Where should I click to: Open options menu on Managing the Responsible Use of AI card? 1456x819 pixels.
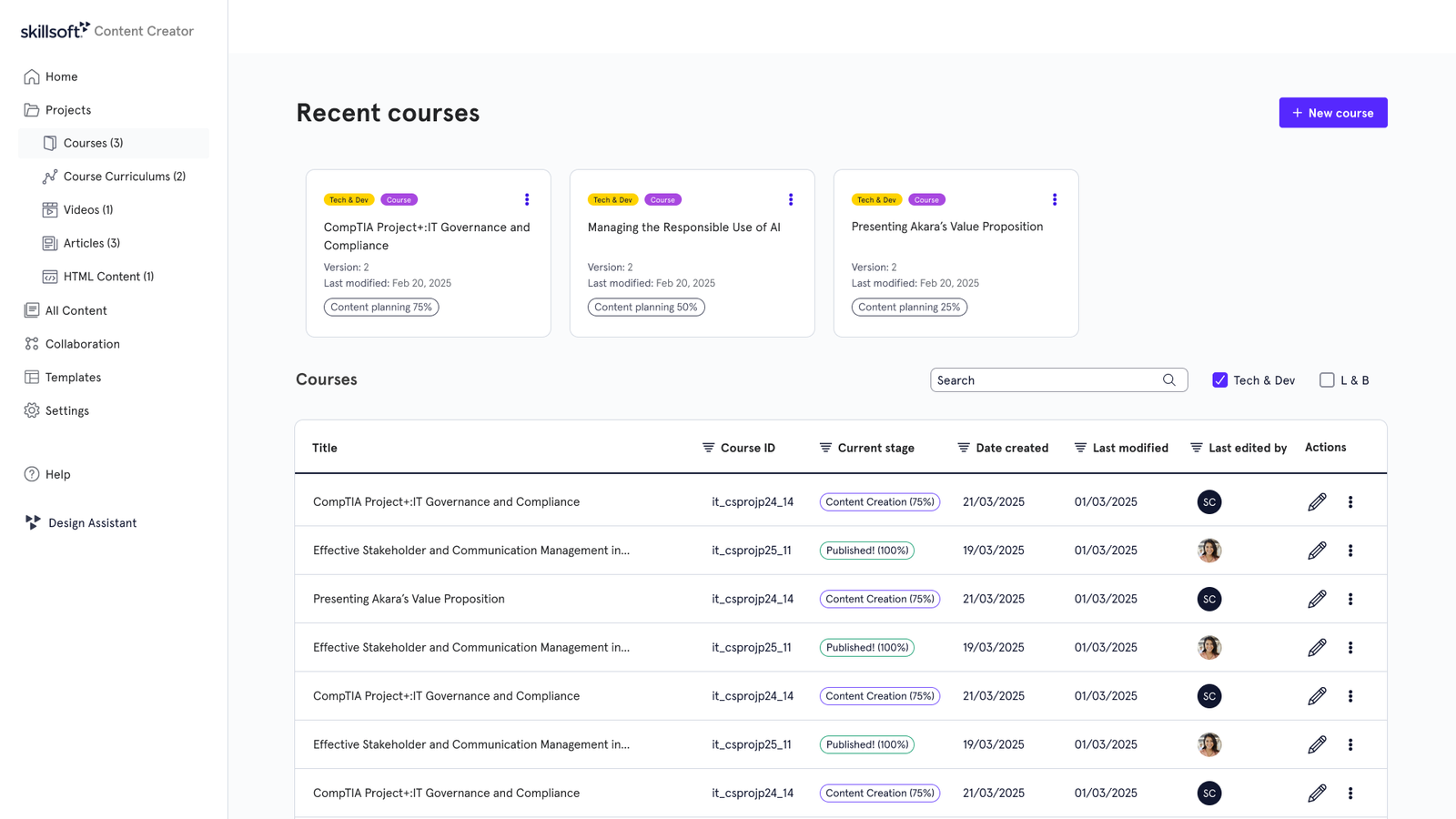791,199
